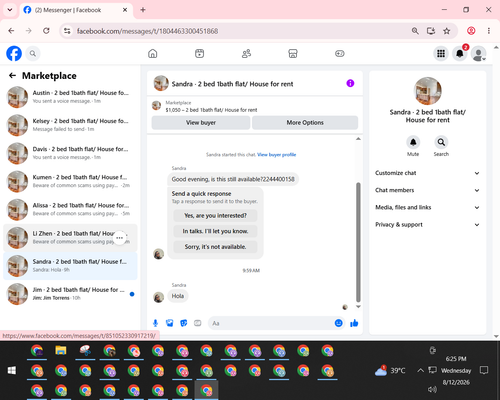500x400 pixels.
Task: Expand Media, files and links section
Action: point(427,207)
